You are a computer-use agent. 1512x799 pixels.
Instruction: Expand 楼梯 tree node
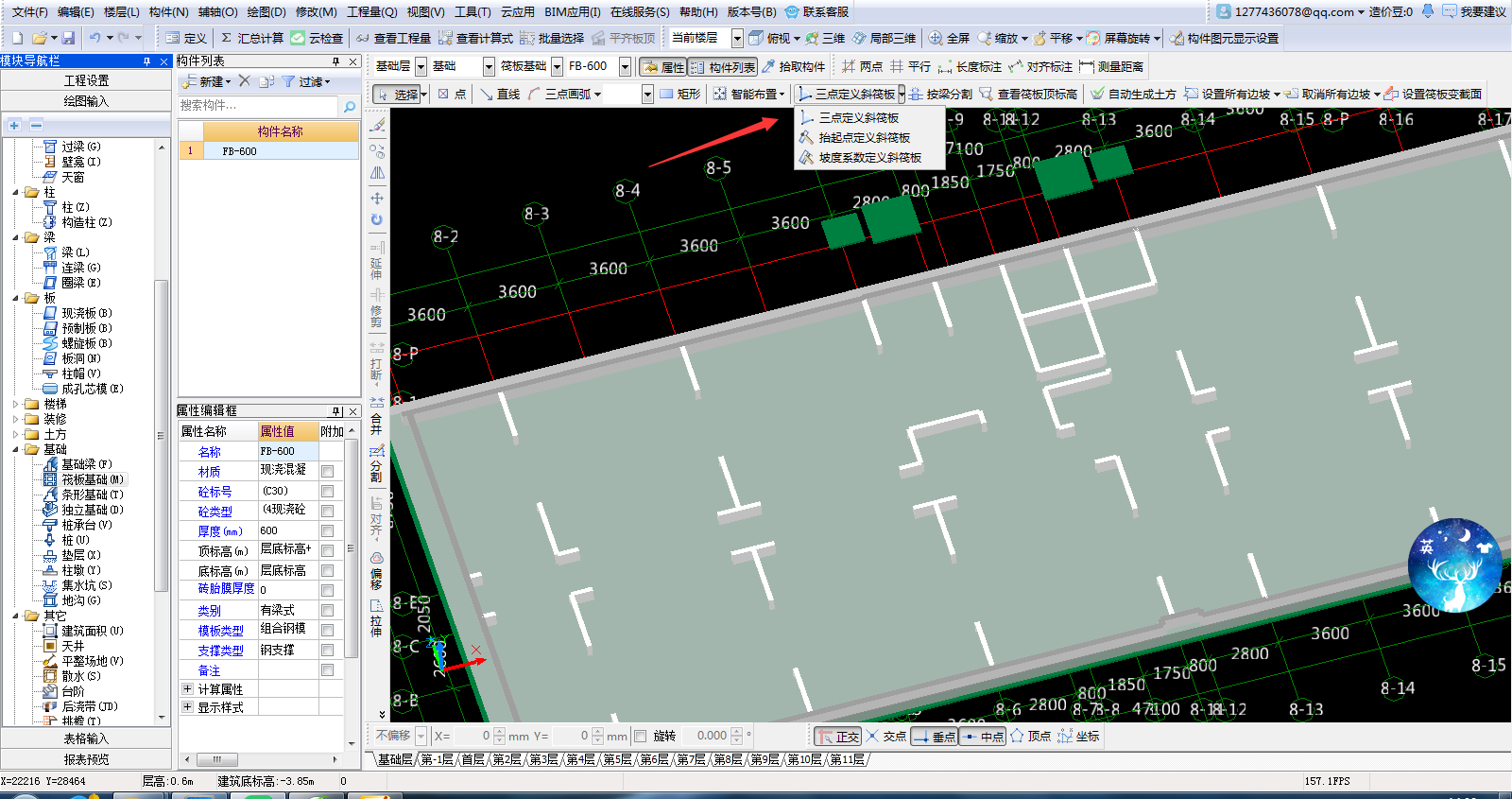click(16, 404)
